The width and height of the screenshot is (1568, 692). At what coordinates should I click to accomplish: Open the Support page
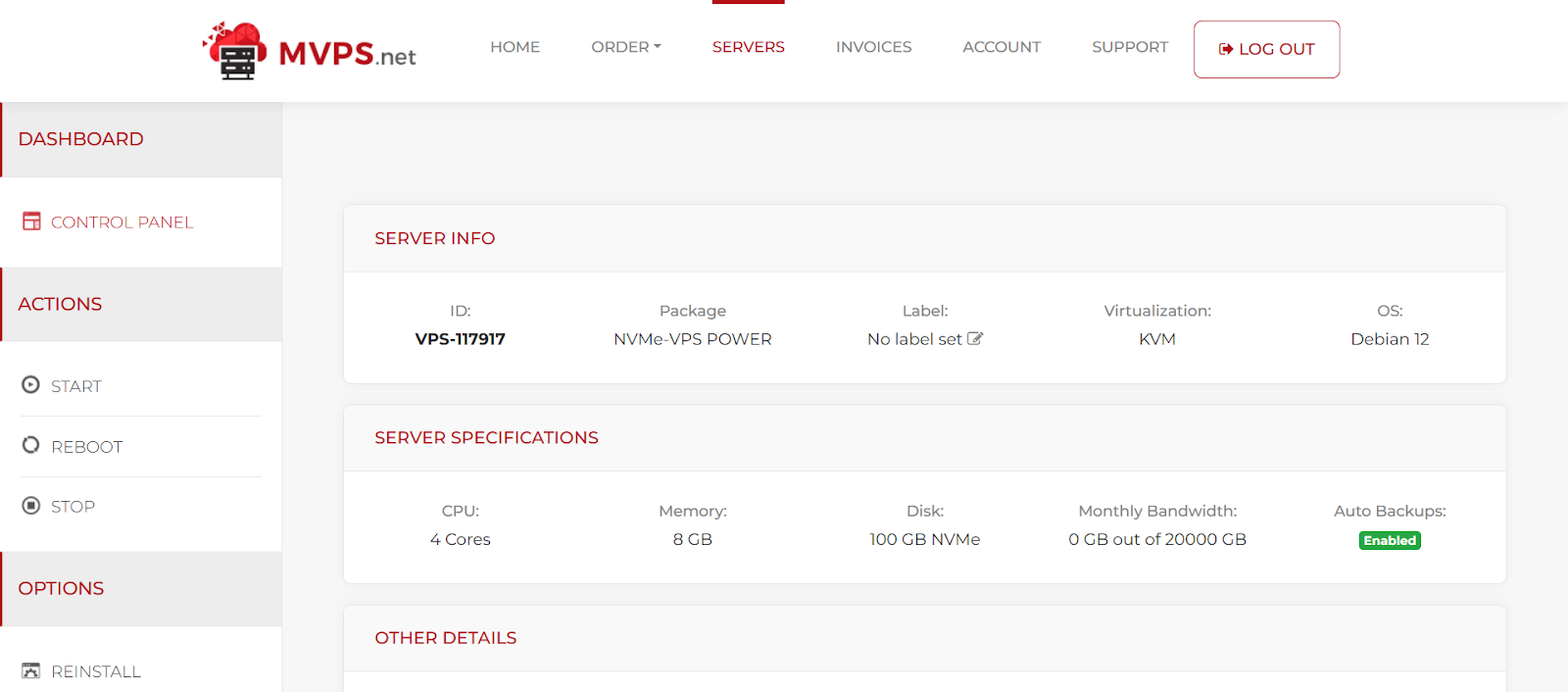tap(1130, 47)
